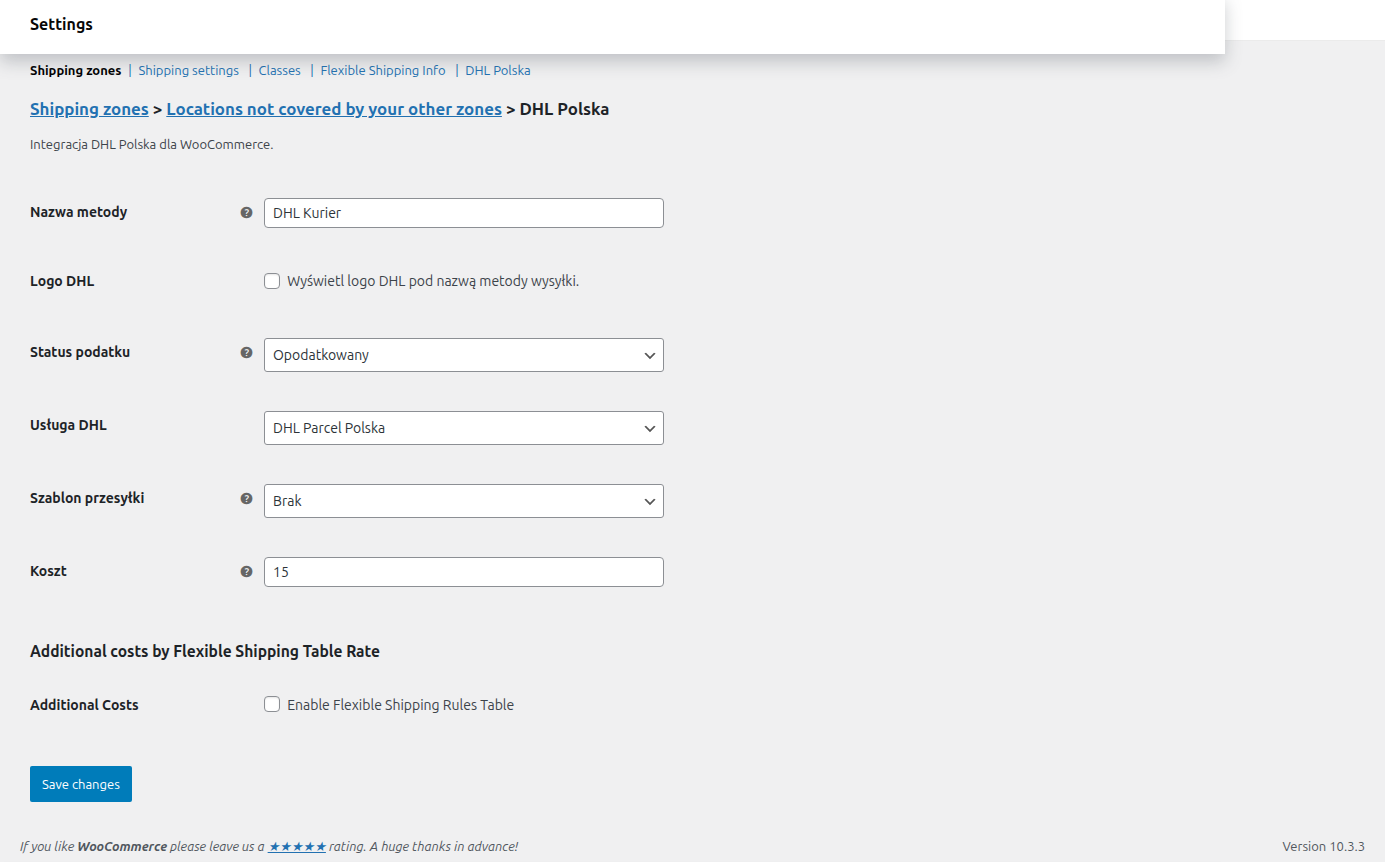Open the help tooltip for Nazwa metody

[x=246, y=212]
